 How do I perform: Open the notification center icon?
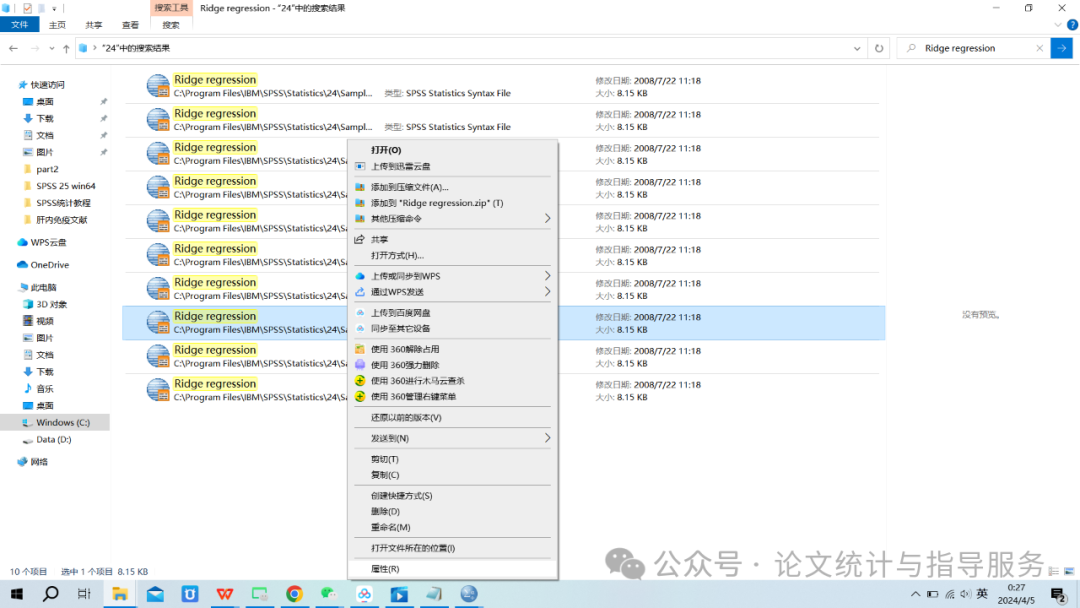click(1059, 594)
